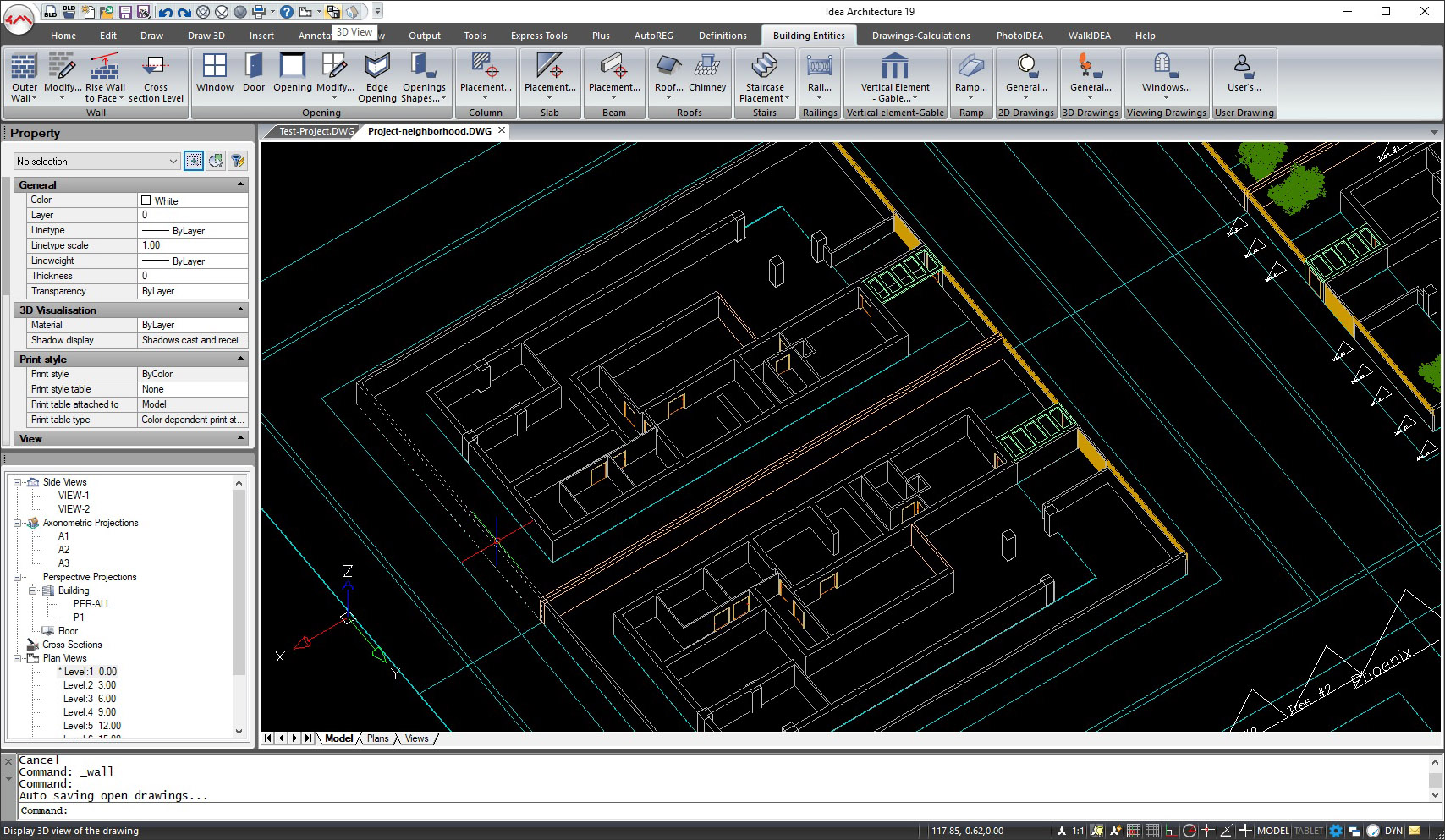Screen dimensions: 1445x840
Task: Click the Column Placement icon
Action: 486,65
